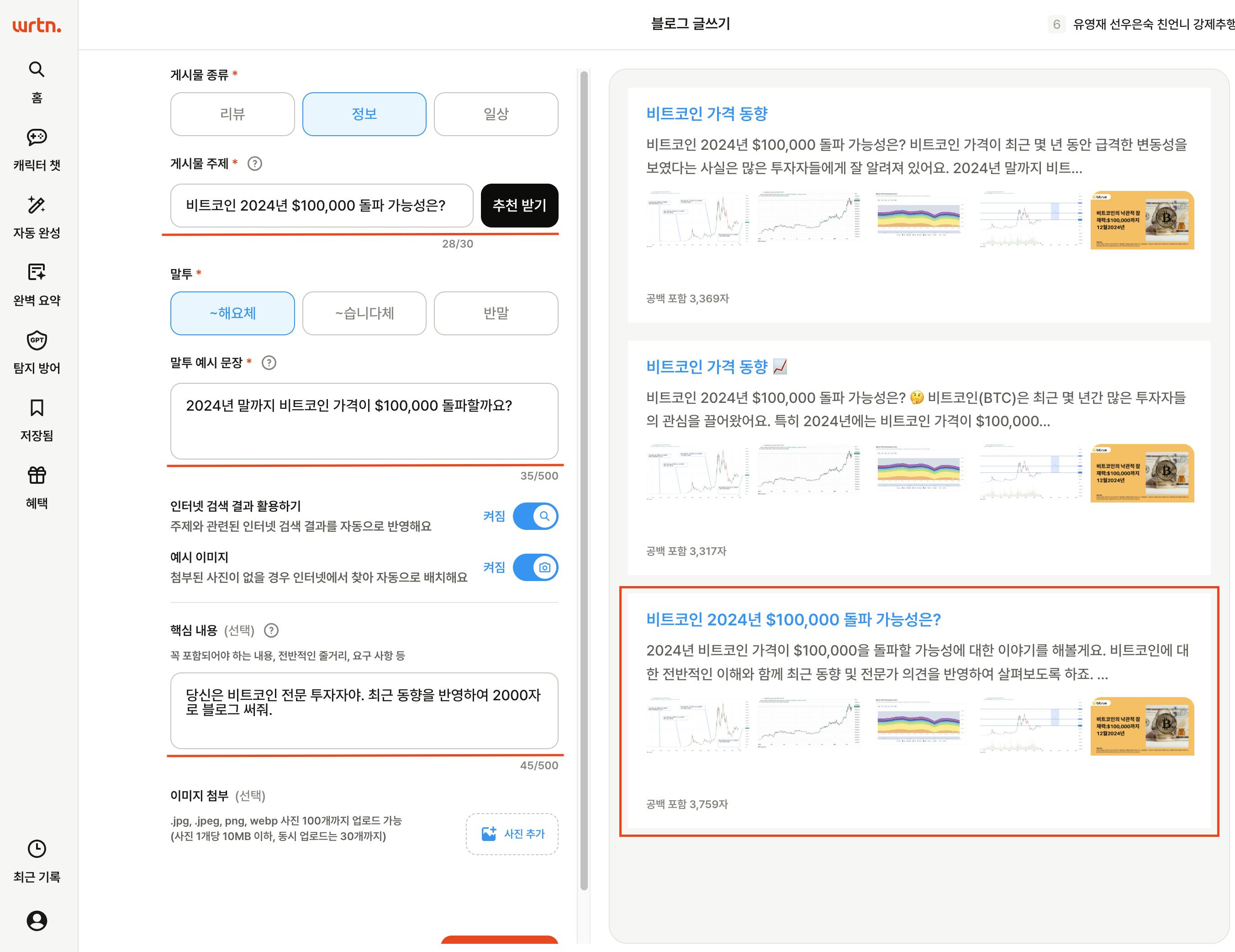Open the Auto Complete magic wand tool
The height and width of the screenshot is (952, 1235).
(x=37, y=205)
